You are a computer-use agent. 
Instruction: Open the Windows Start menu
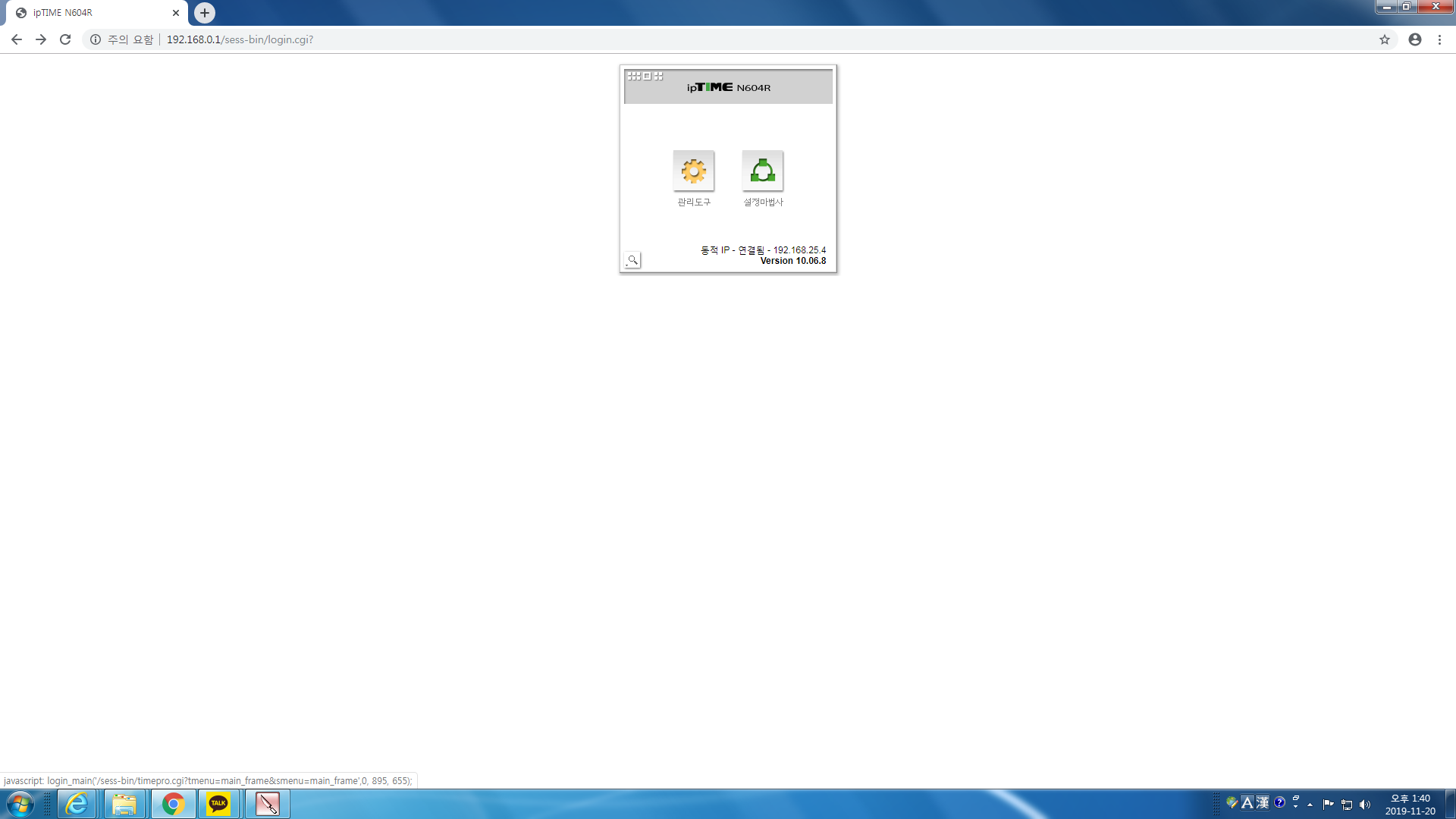click(x=20, y=804)
